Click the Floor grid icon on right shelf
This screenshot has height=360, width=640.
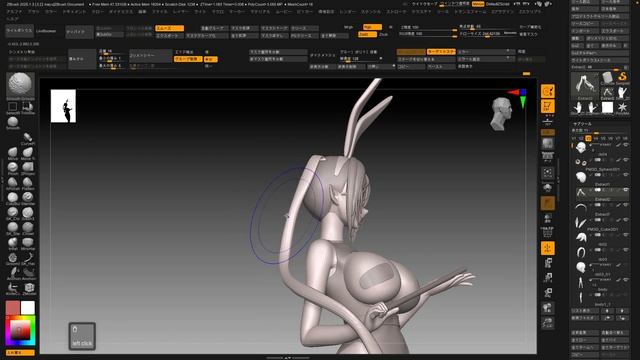point(548,156)
